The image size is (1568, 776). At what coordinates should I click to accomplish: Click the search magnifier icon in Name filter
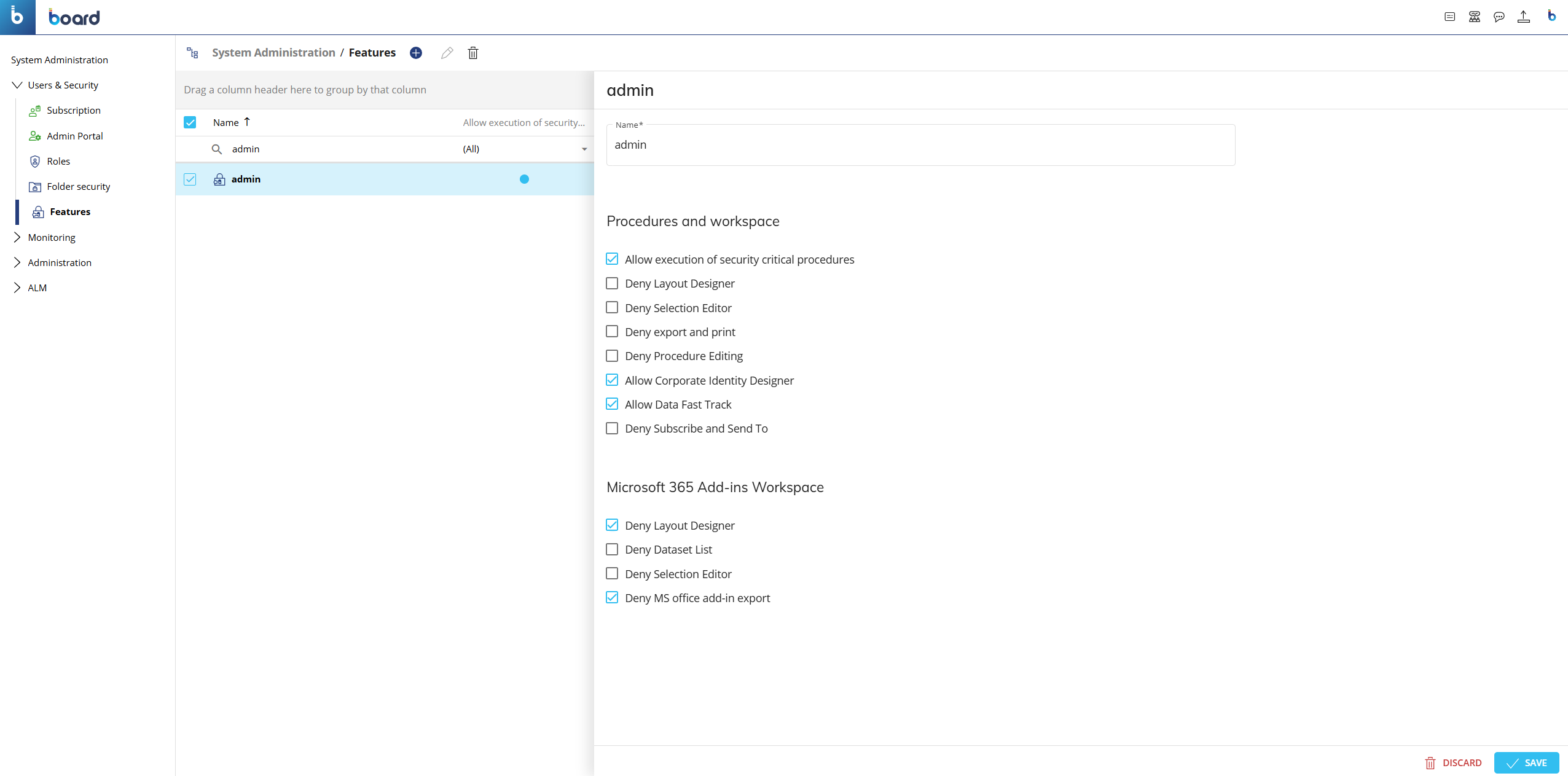[x=216, y=149]
